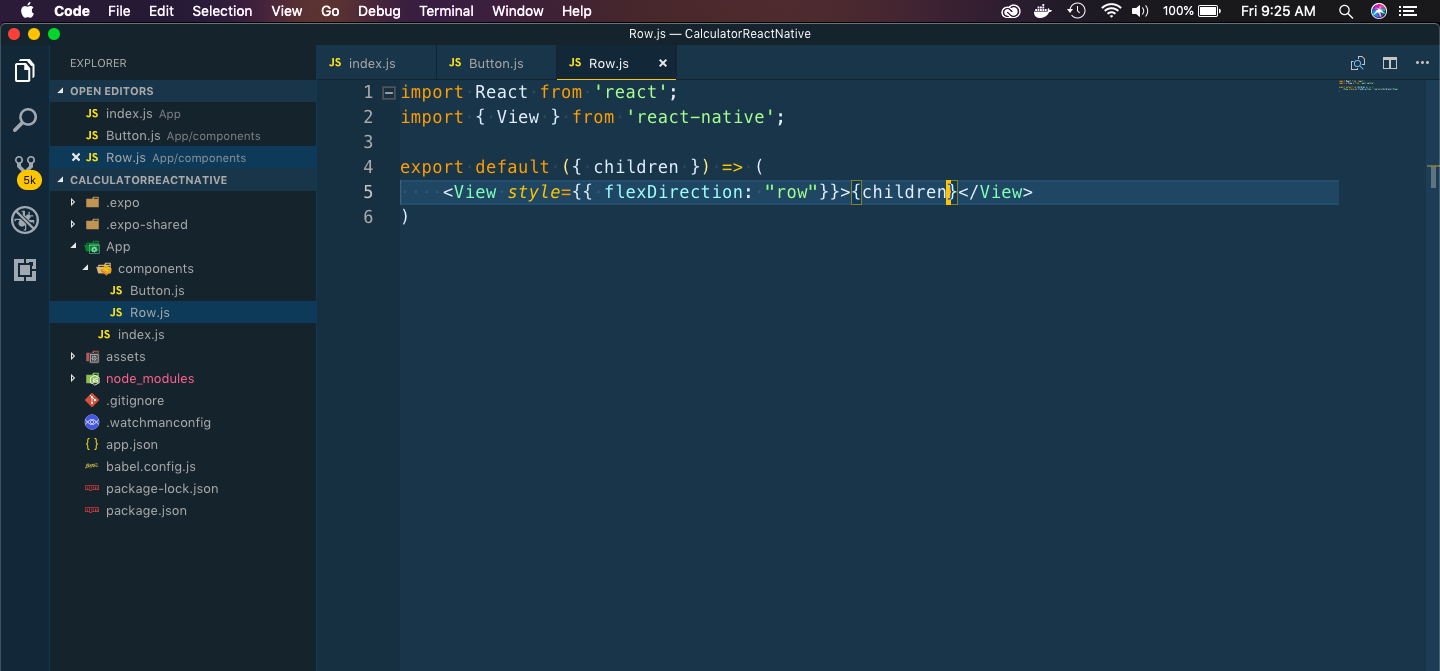Viewport: 1440px width, 671px height.
Task: Click the Time Machine menu bar icon
Action: tap(1077, 11)
